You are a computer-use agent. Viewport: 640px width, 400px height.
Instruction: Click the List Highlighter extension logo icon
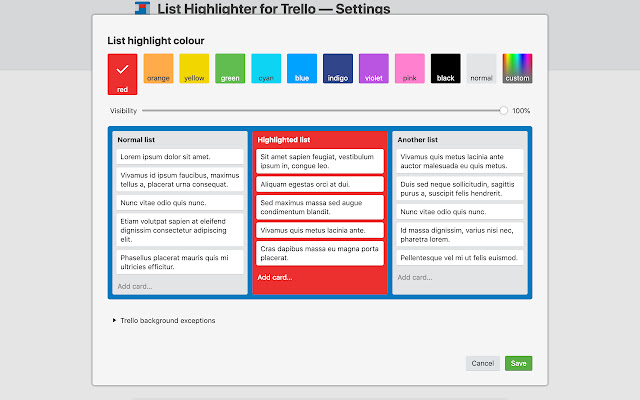[x=142, y=8]
